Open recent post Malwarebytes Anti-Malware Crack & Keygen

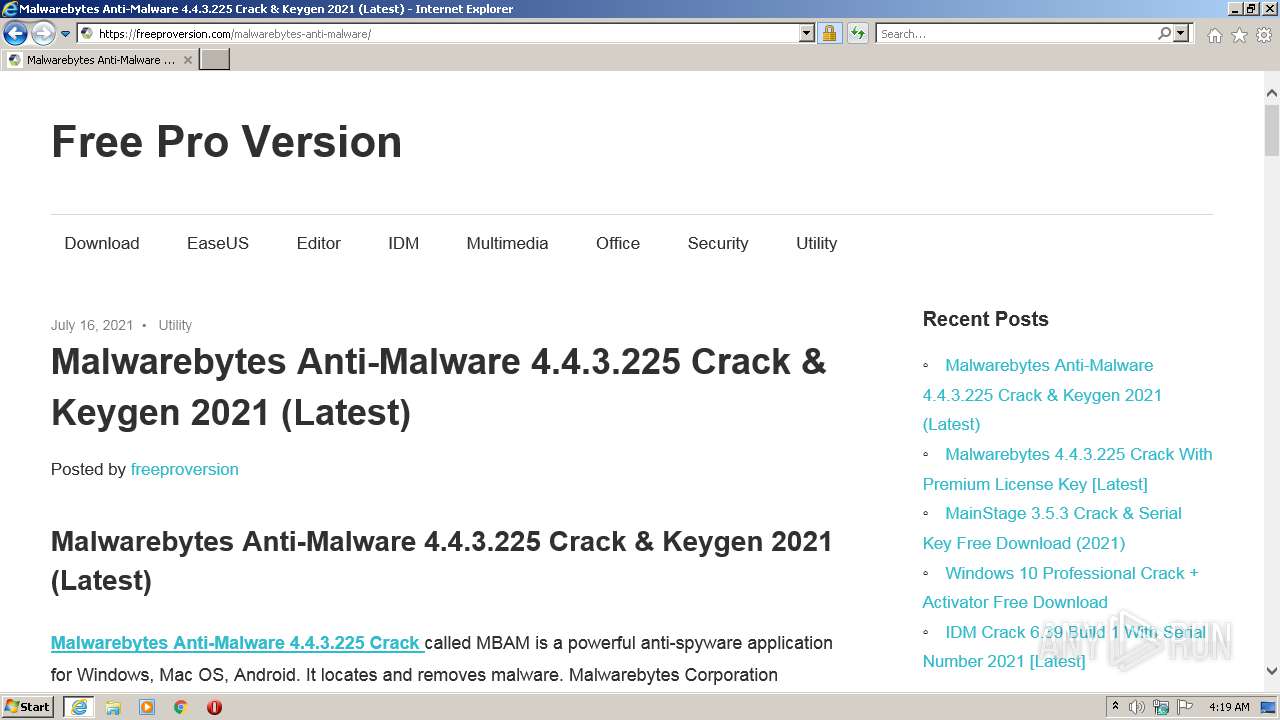(x=1042, y=395)
